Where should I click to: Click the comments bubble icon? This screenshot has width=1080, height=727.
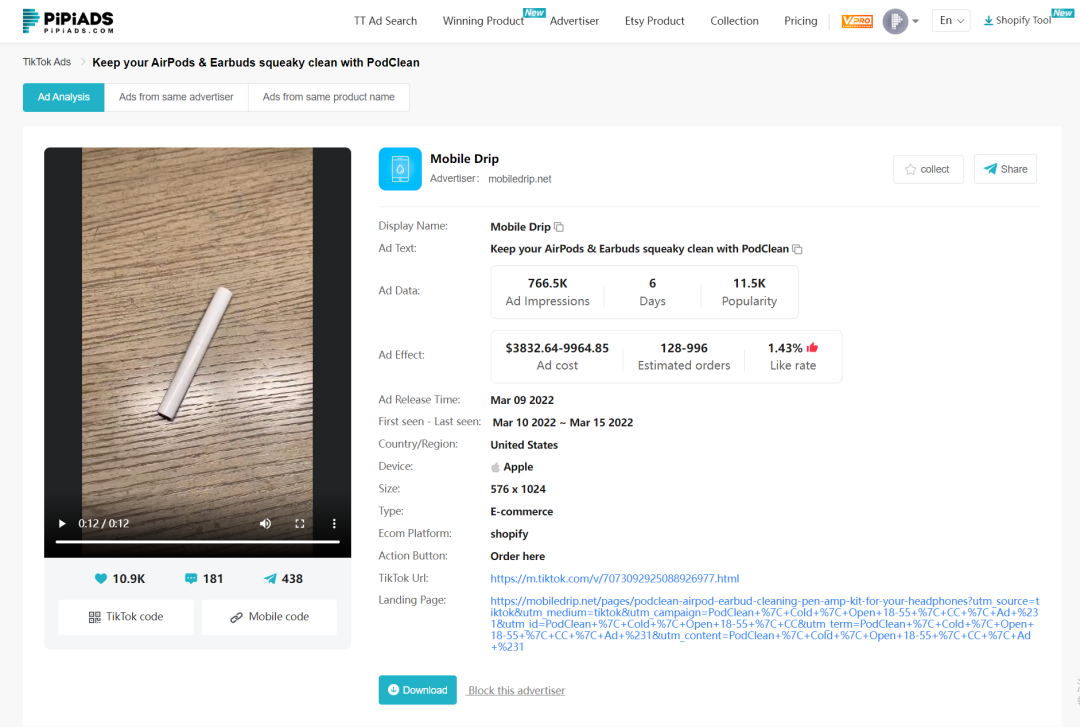click(x=191, y=578)
